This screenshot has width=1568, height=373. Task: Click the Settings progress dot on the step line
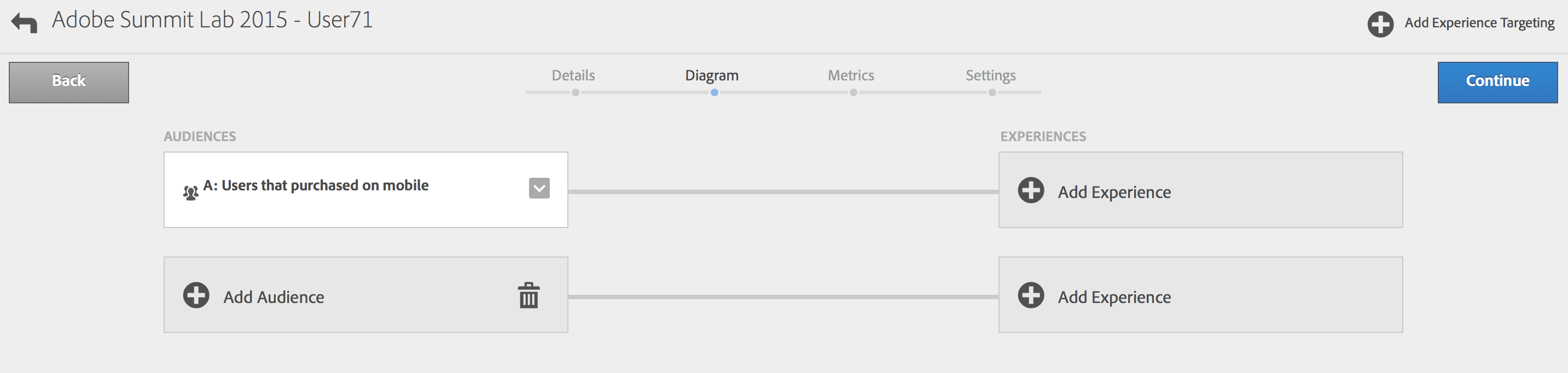[x=992, y=93]
